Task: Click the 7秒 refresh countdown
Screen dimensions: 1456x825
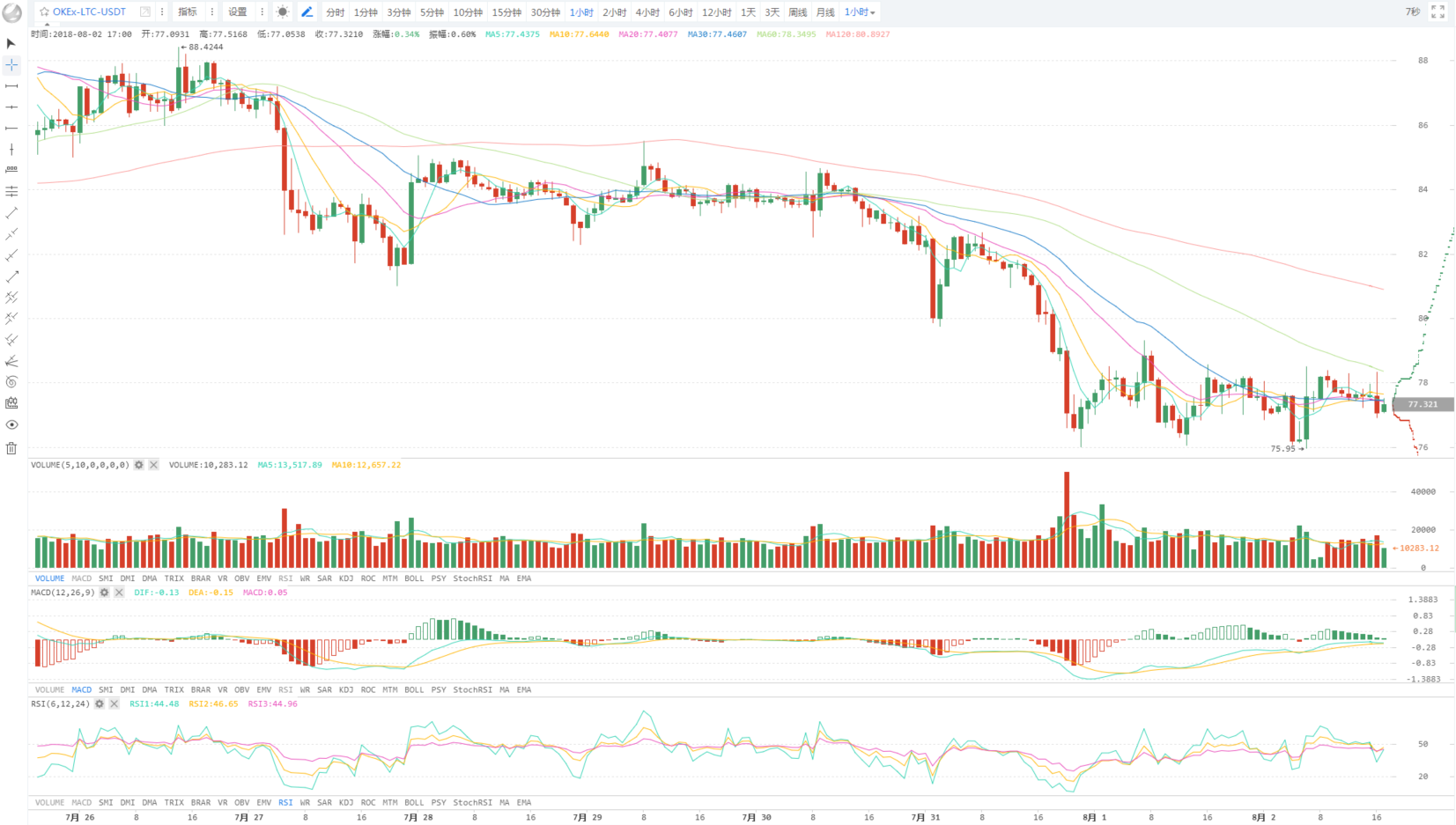Action: [1413, 12]
